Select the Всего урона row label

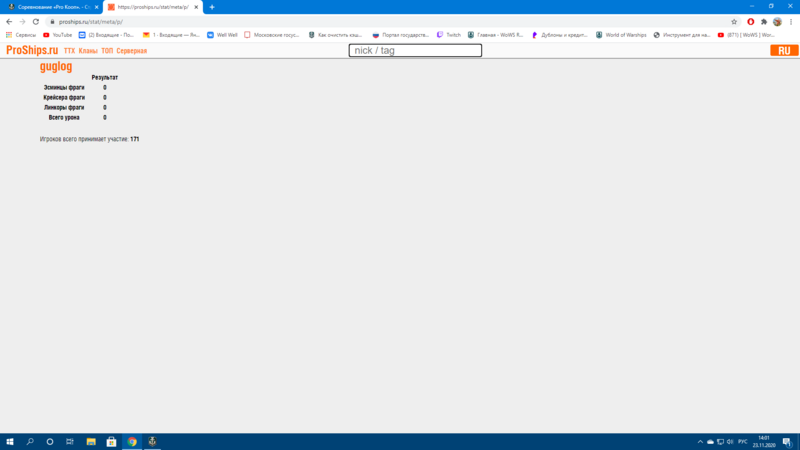[64, 117]
